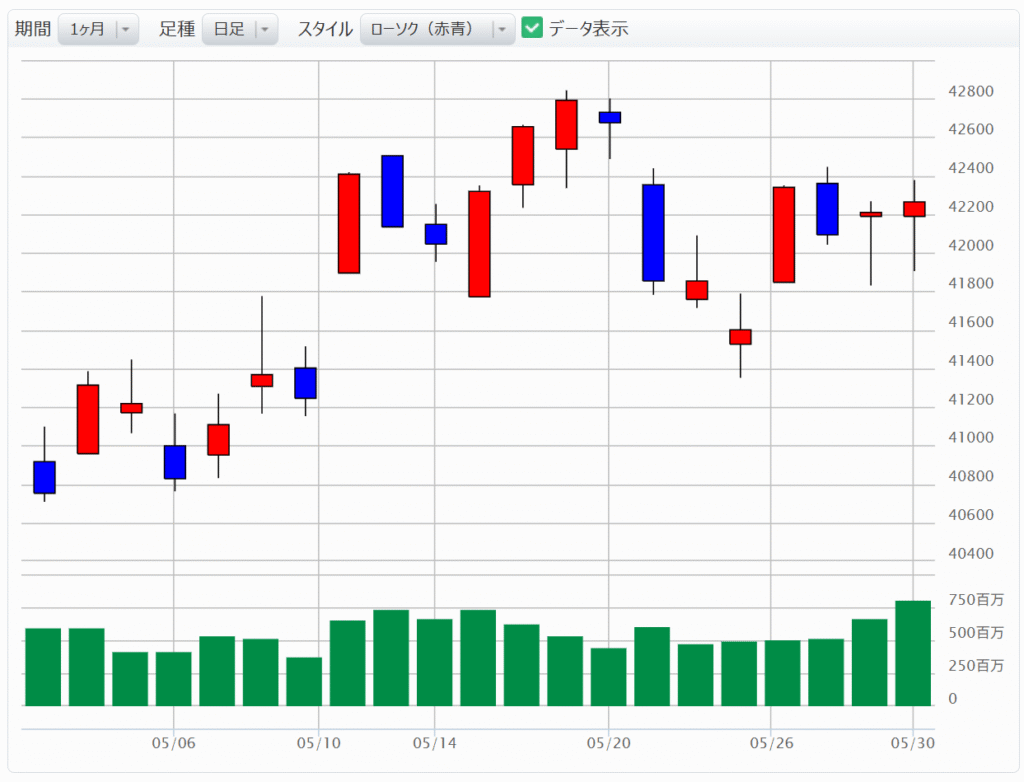Select the volume bar at 05/20

pos(609,677)
